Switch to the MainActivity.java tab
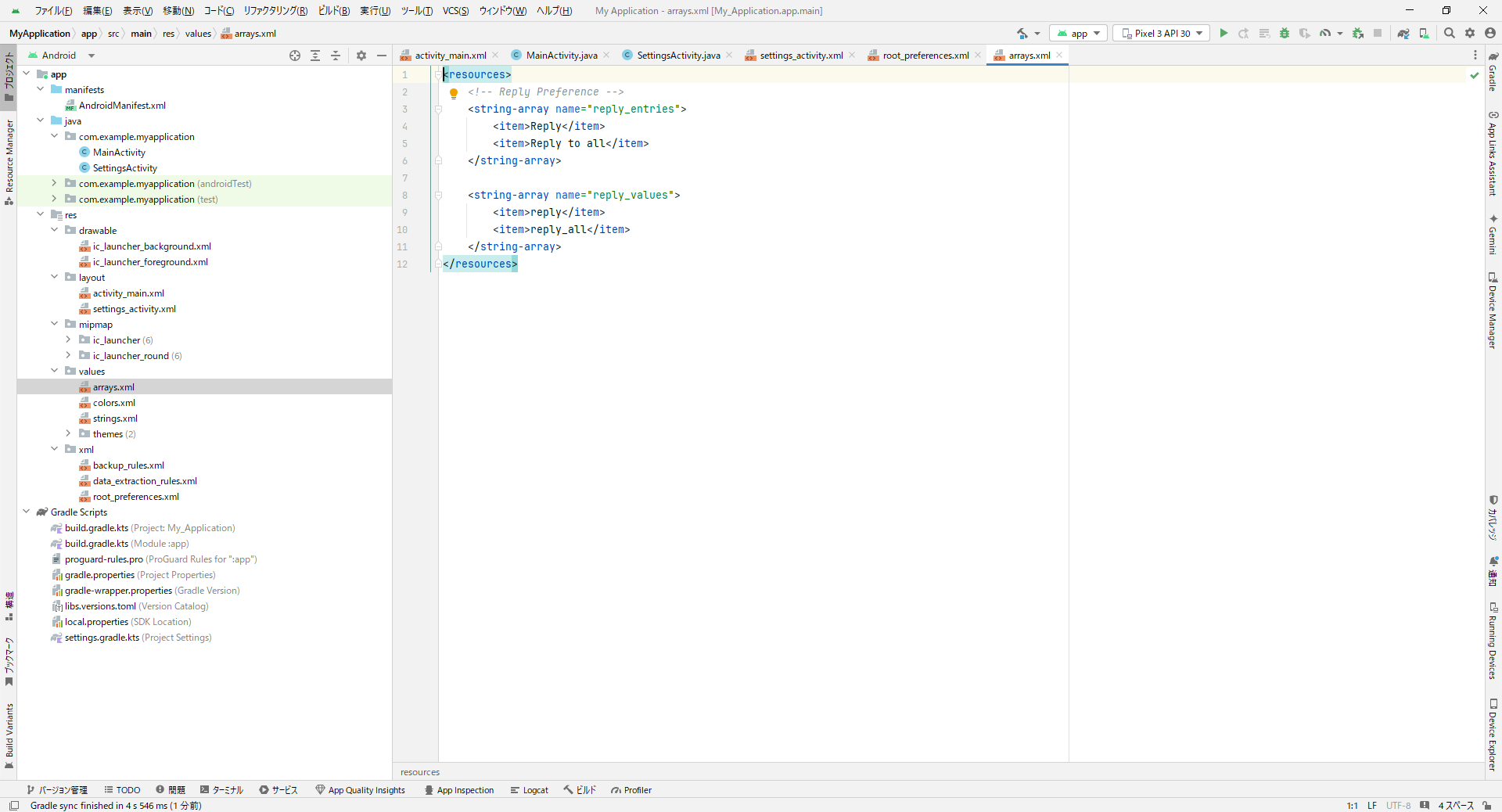Screen dimensions: 1502x812 tap(561, 56)
